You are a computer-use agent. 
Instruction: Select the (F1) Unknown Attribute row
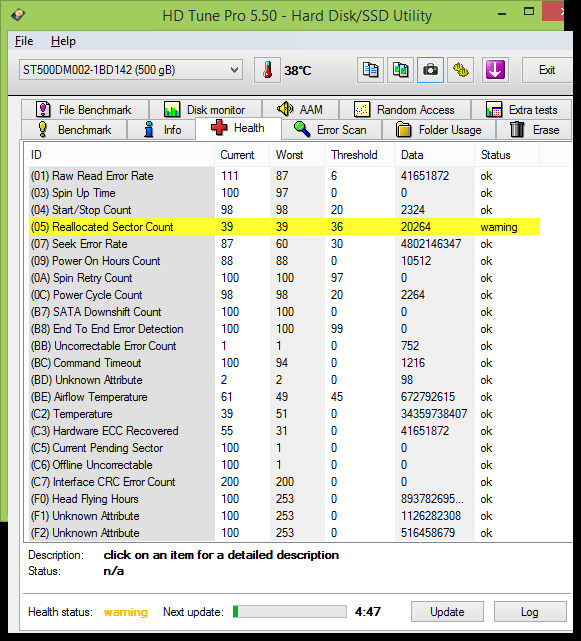(x=285, y=516)
